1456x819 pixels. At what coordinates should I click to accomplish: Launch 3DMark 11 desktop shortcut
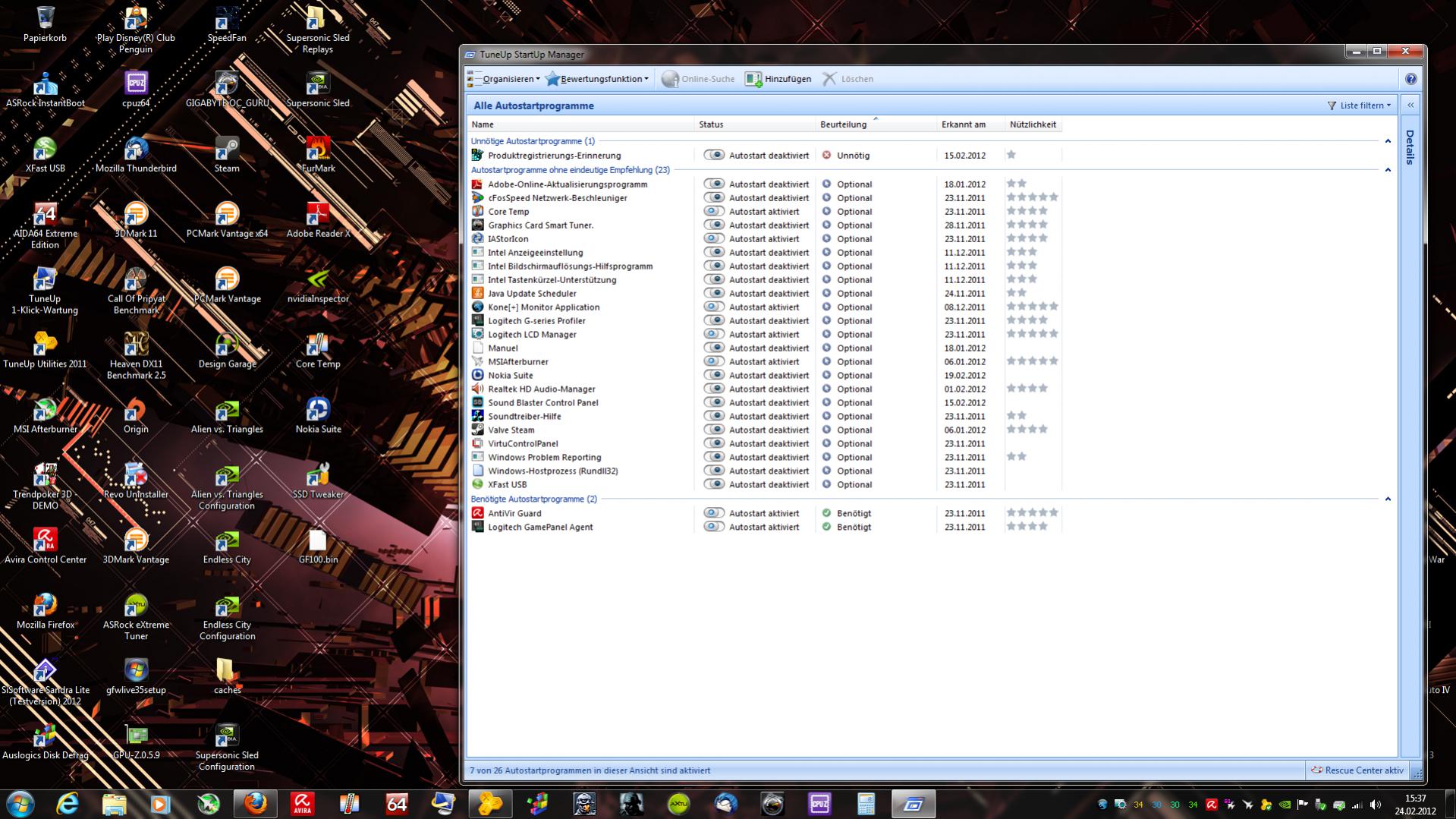[136, 219]
